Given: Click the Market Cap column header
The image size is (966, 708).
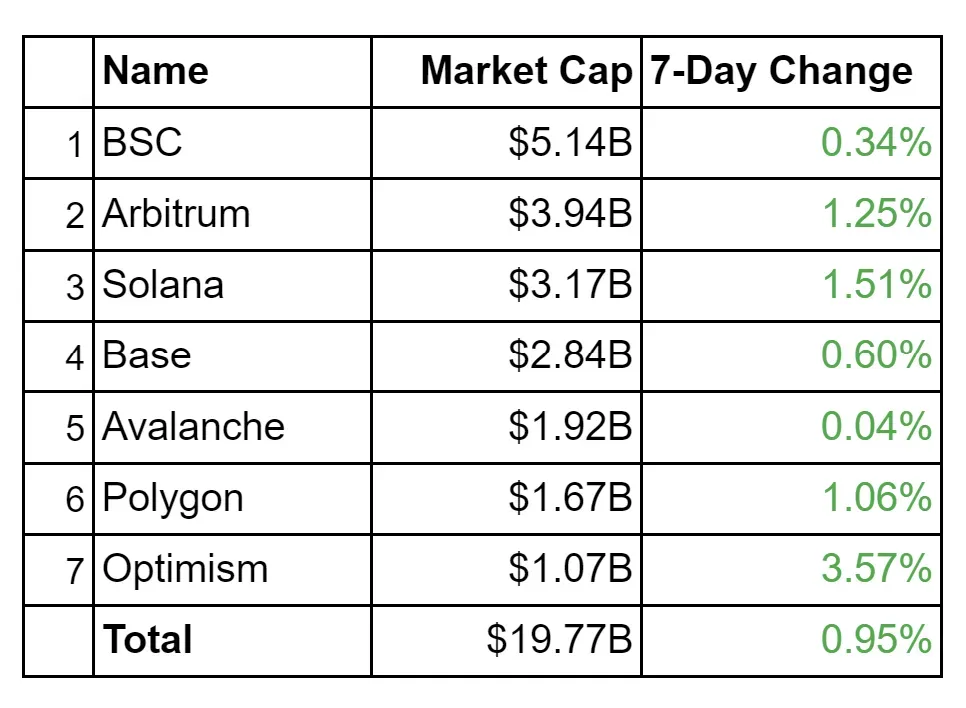Looking at the screenshot, I should pos(526,71).
